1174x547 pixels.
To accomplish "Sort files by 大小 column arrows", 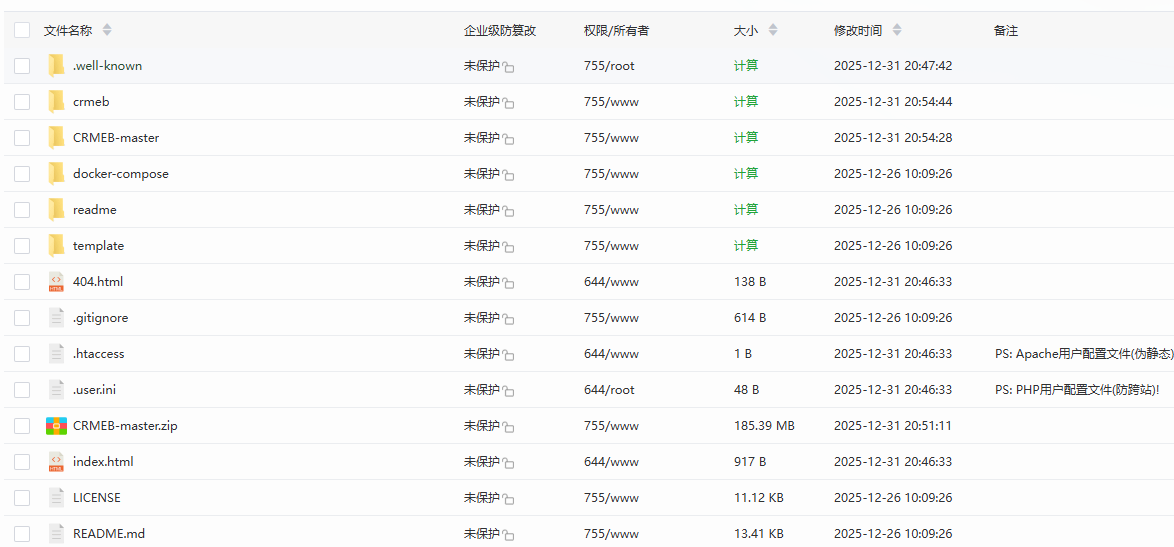I will (x=772, y=30).
